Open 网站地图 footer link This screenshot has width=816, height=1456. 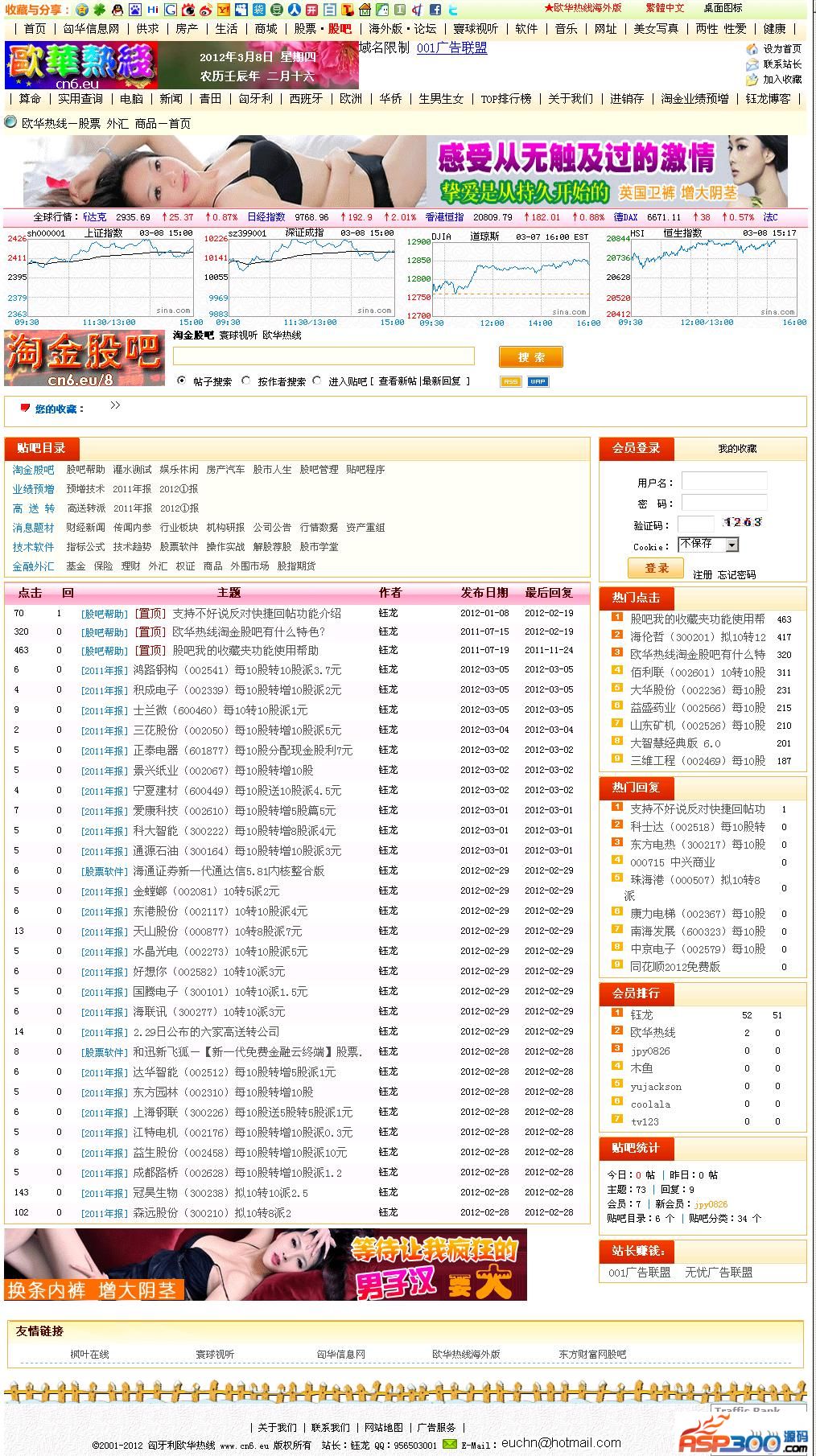coord(383,1428)
